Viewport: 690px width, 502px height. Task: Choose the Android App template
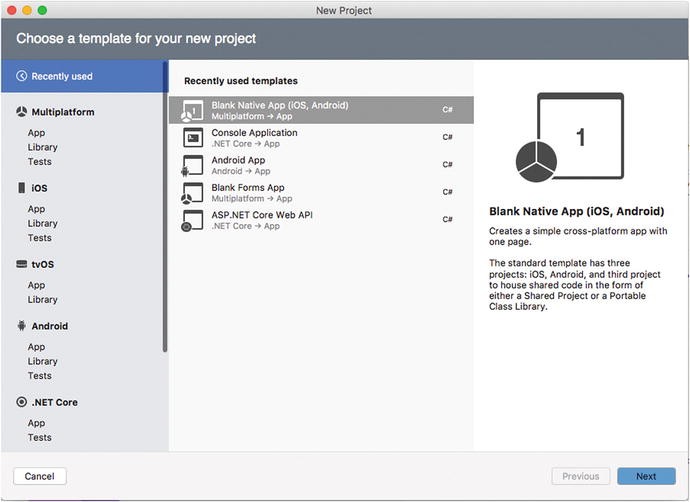(321, 165)
